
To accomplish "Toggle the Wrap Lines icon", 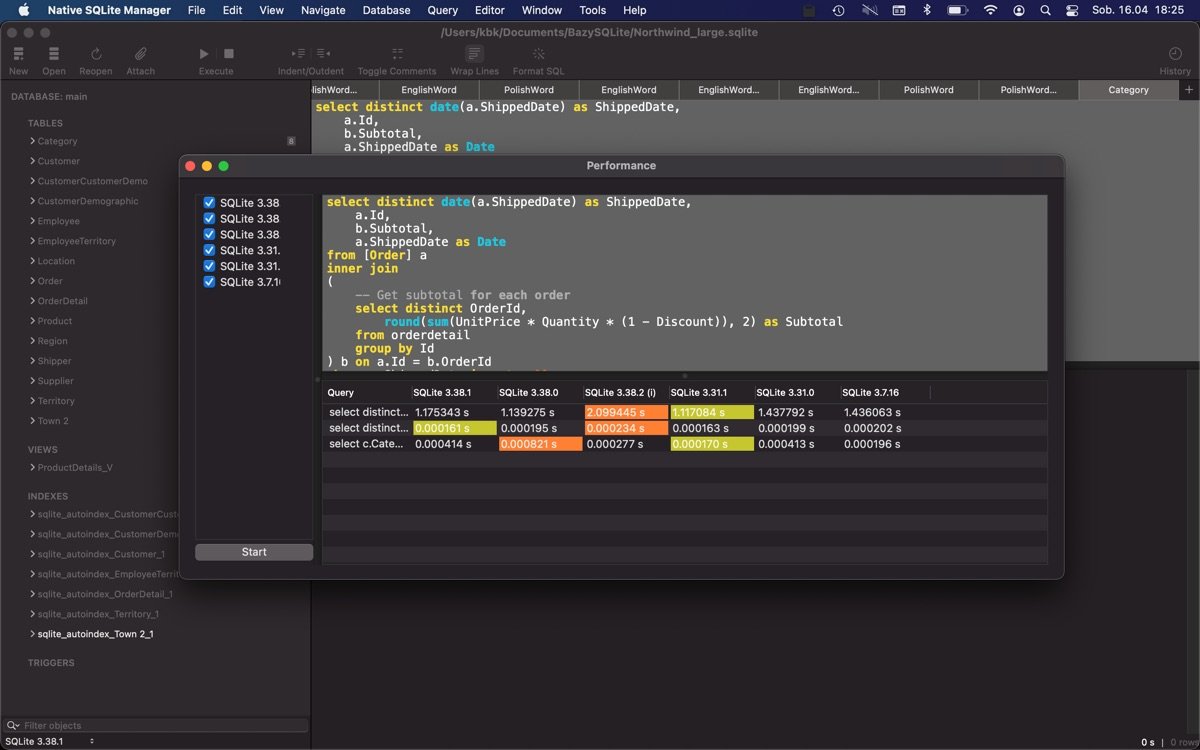I will (x=473, y=54).
